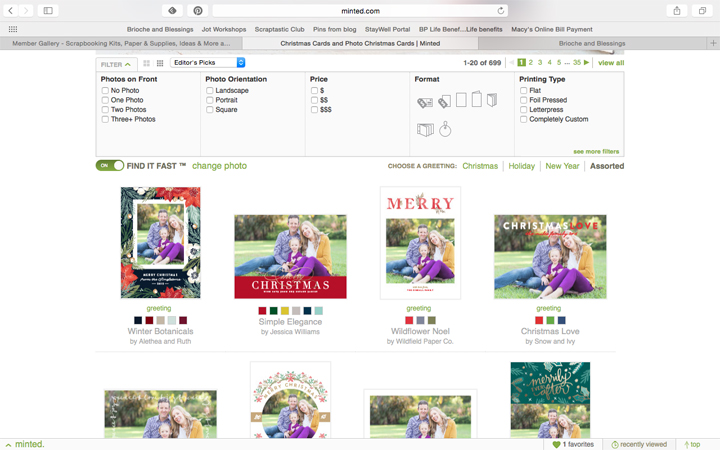This screenshot has height=450, width=720.
Task: Open the Safari share menu
Action: point(677,11)
